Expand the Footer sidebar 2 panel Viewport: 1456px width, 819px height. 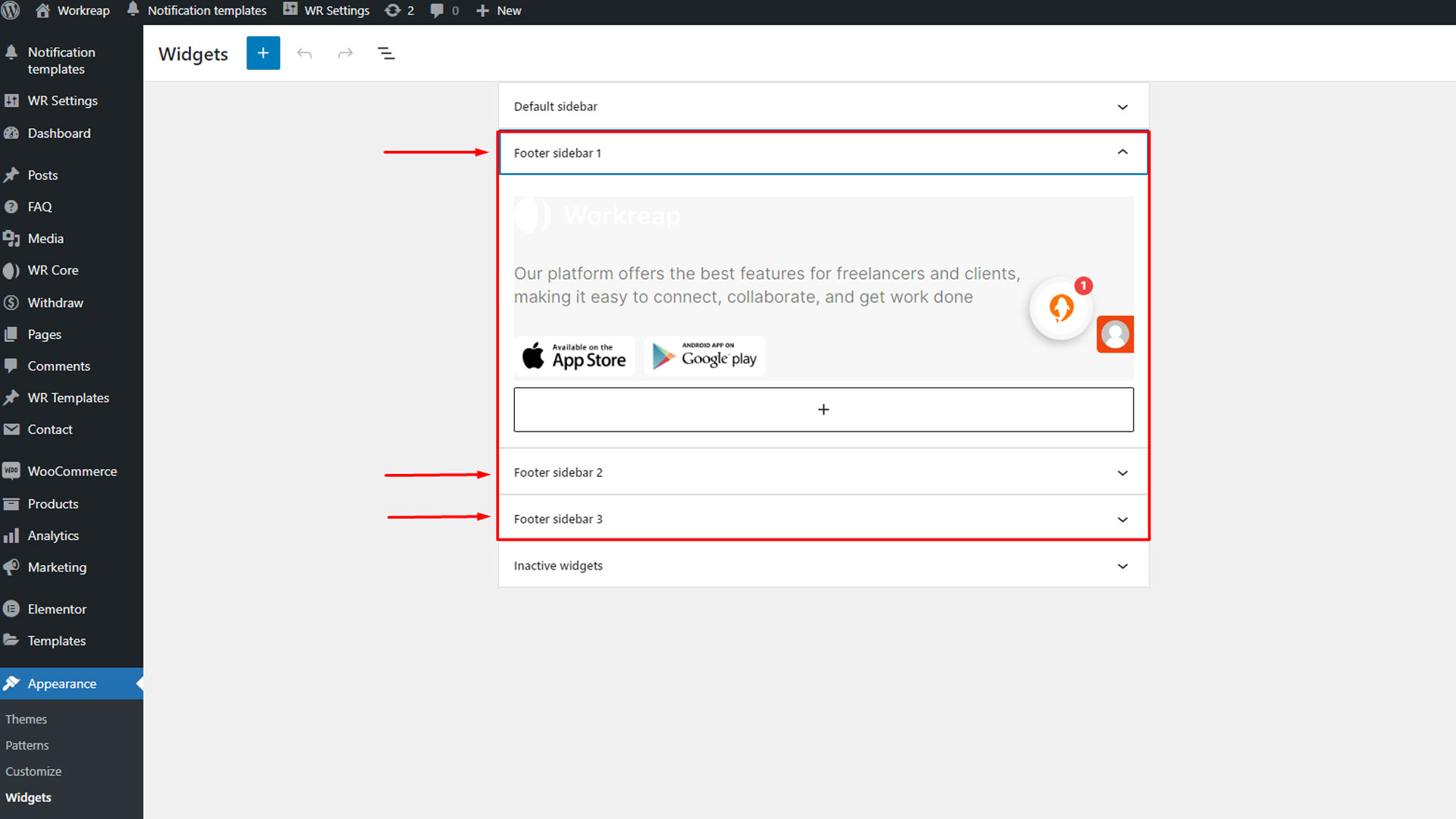tap(1122, 473)
